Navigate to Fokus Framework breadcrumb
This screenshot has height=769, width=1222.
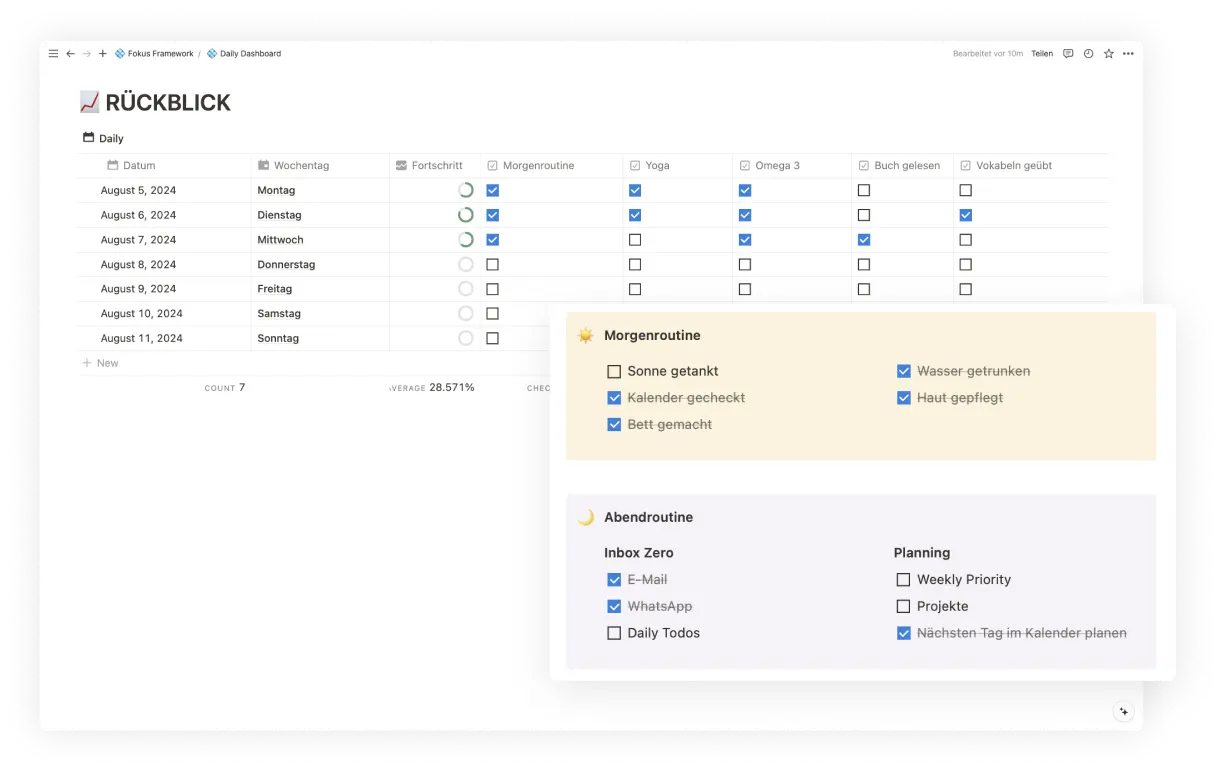click(160, 54)
